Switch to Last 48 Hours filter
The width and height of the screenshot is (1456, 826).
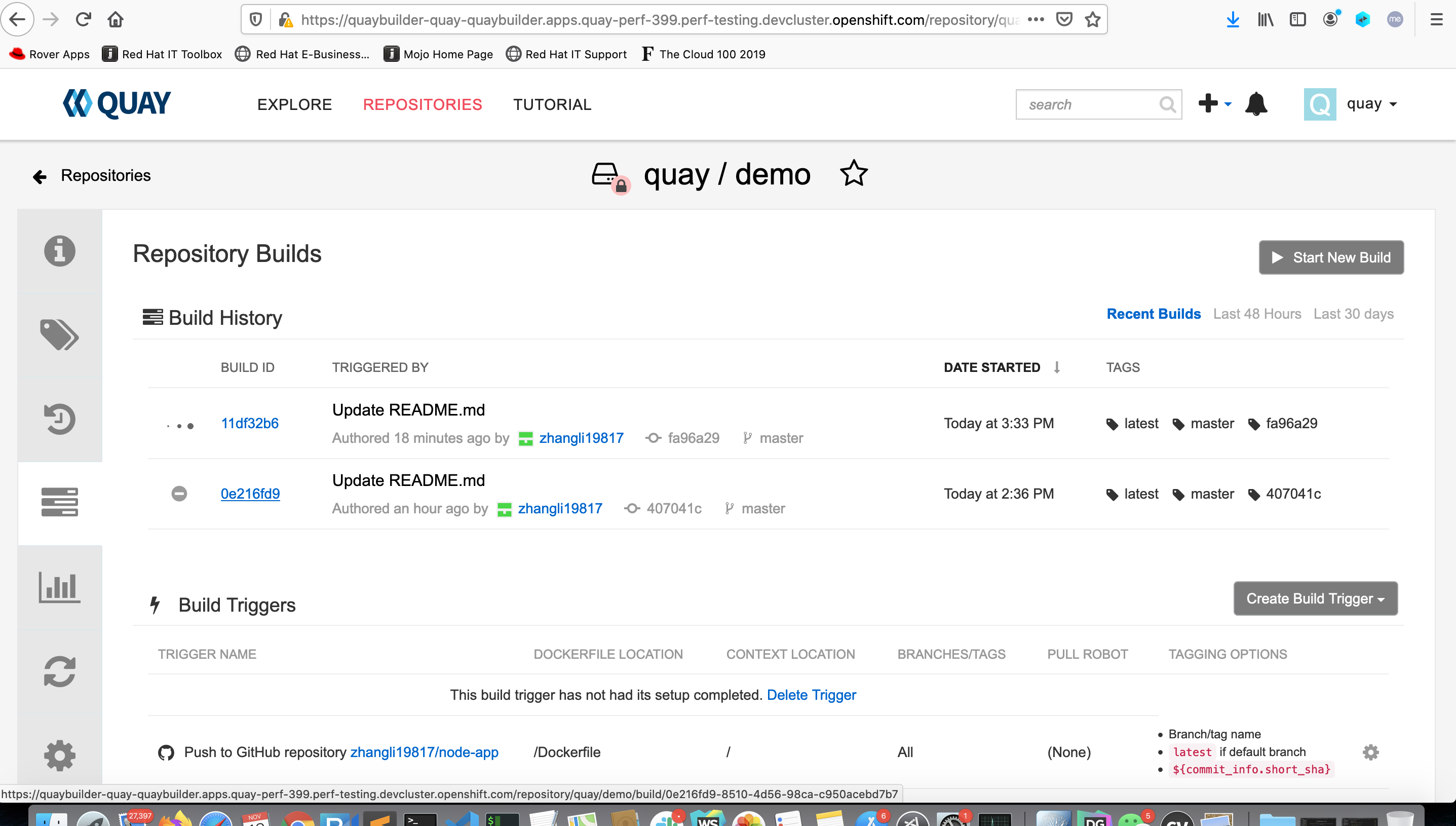point(1257,314)
